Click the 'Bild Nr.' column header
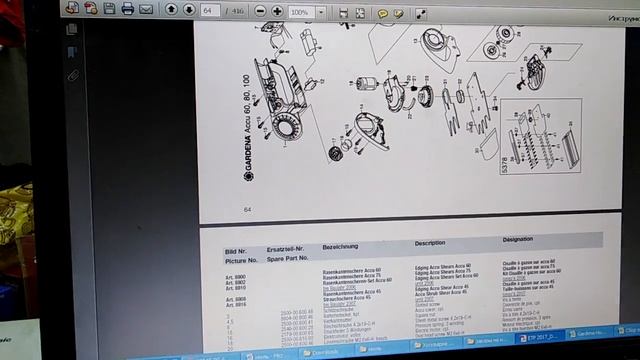 click(236, 251)
